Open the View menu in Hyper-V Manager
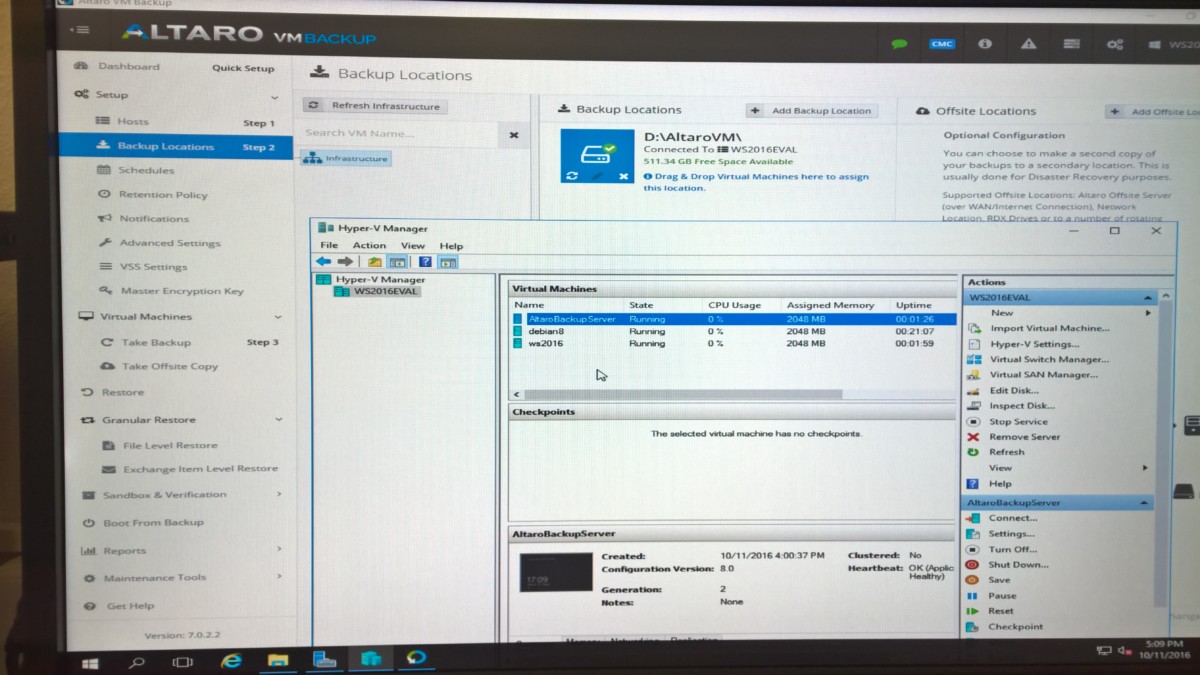Screen dimensions: 1200x675 (x=412, y=246)
